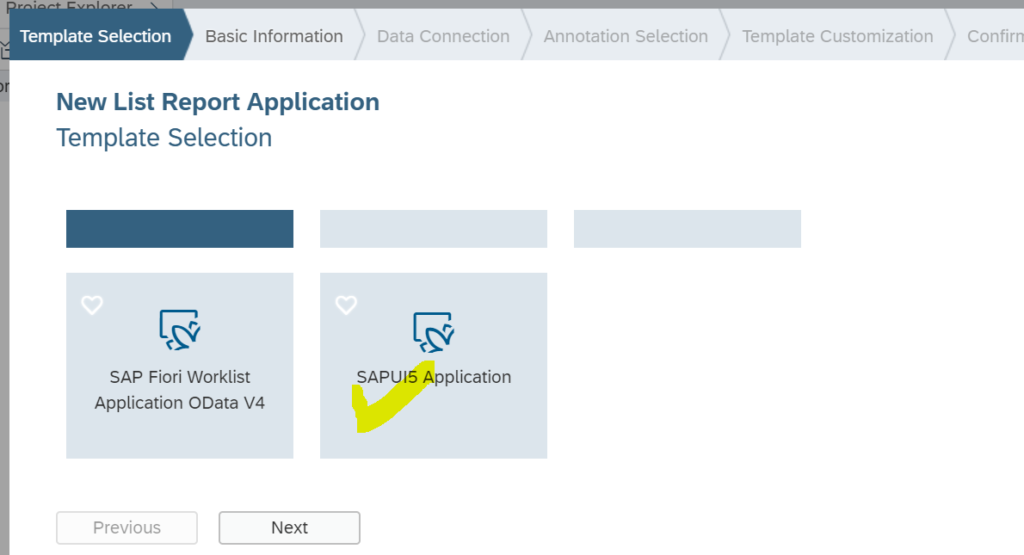Screen dimensions: 1024x555
Task: Select the SAPUI5 Application template icon
Action: (x=434, y=332)
